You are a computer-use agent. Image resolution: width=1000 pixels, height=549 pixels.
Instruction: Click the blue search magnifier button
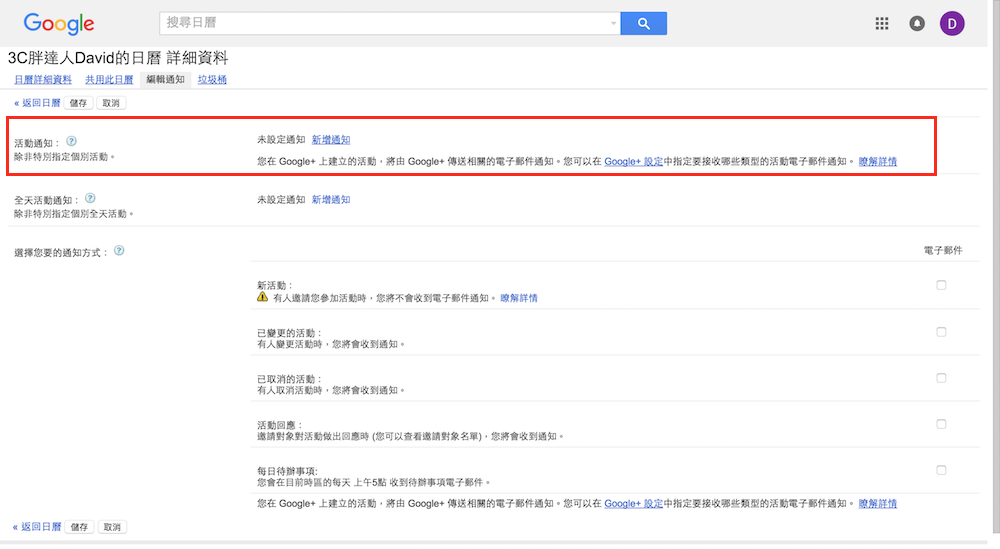click(643, 24)
